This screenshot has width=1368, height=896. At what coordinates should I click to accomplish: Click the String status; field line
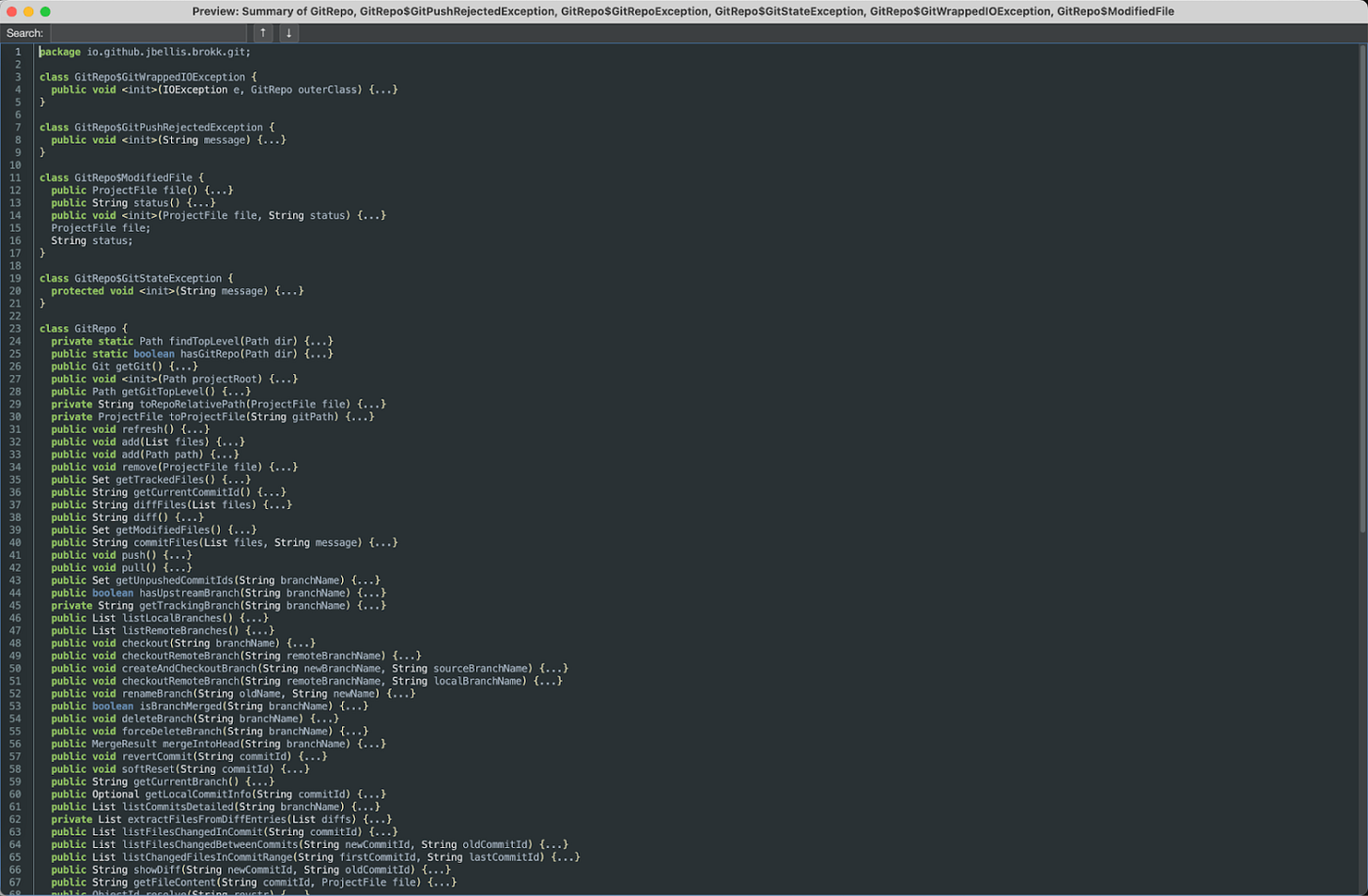(92, 240)
